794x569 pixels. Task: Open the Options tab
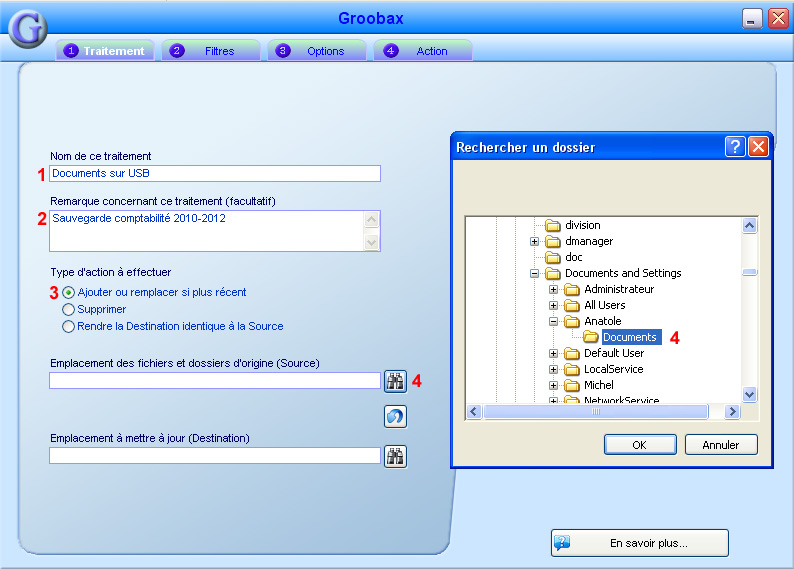pyautogui.click(x=318, y=51)
